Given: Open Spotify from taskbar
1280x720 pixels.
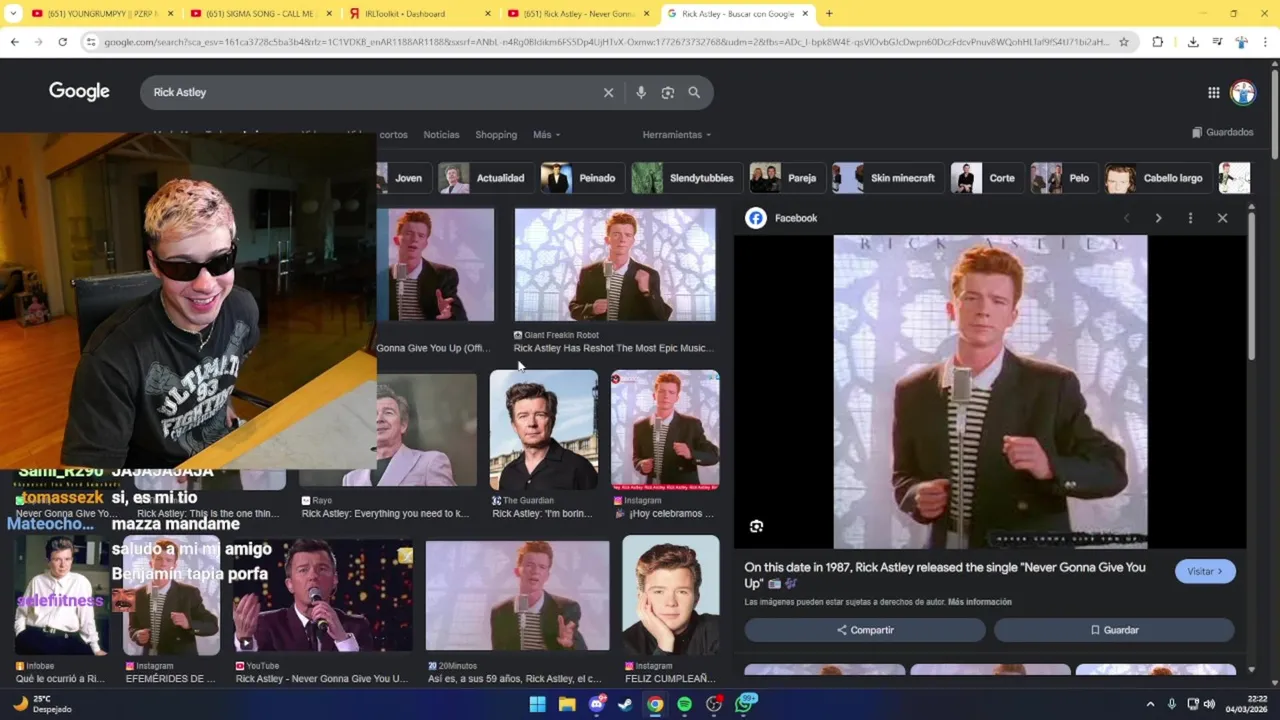Looking at the screenshot, I should (684, 704).
